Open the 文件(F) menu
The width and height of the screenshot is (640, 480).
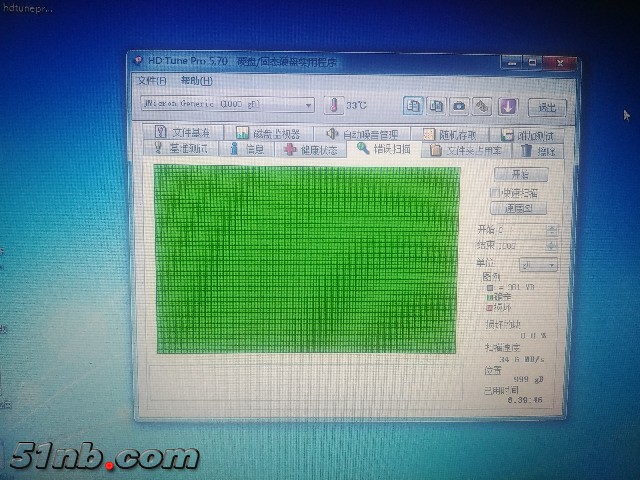tap(150, 80)
